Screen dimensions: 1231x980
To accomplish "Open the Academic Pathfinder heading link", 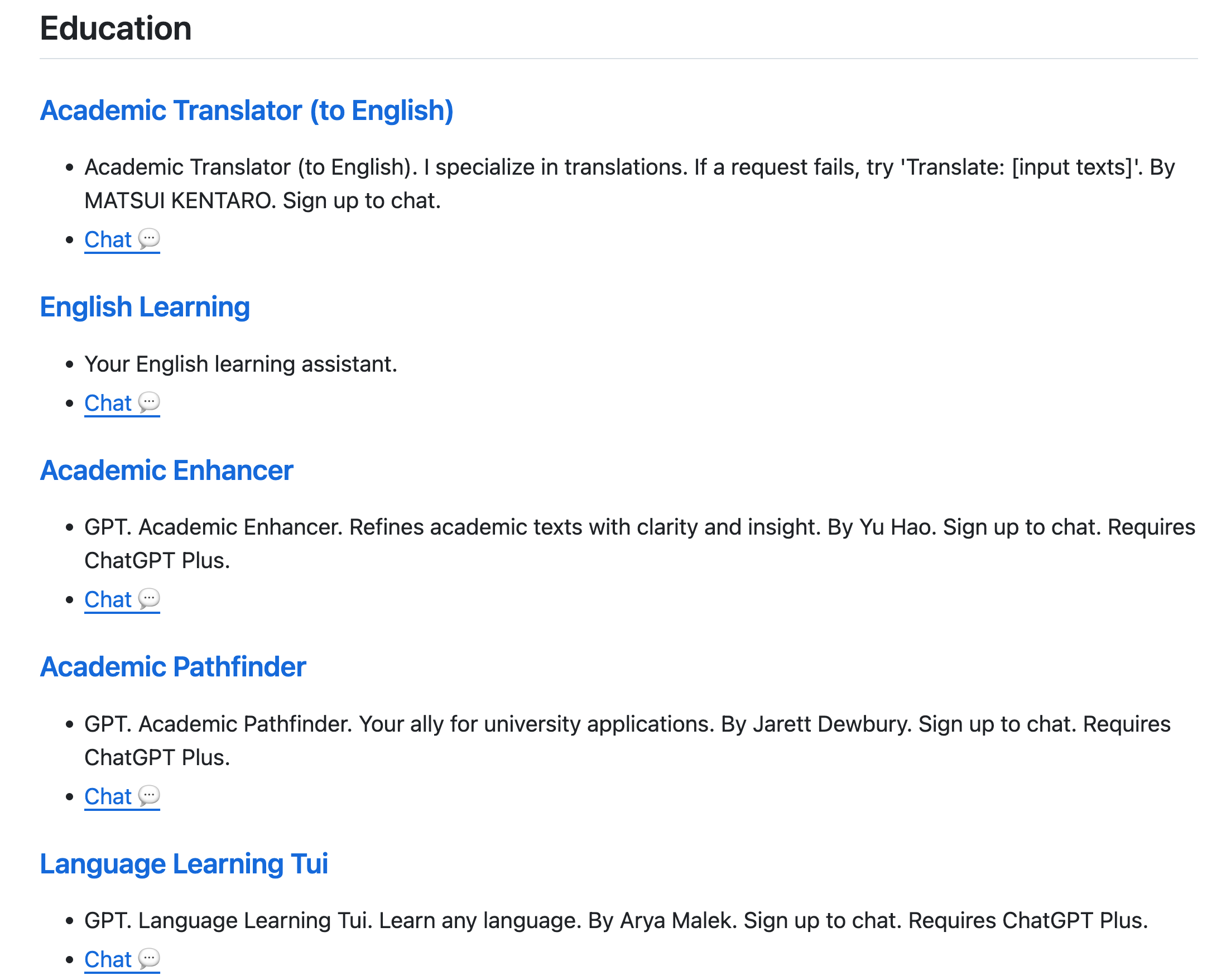I will point(173,667).
